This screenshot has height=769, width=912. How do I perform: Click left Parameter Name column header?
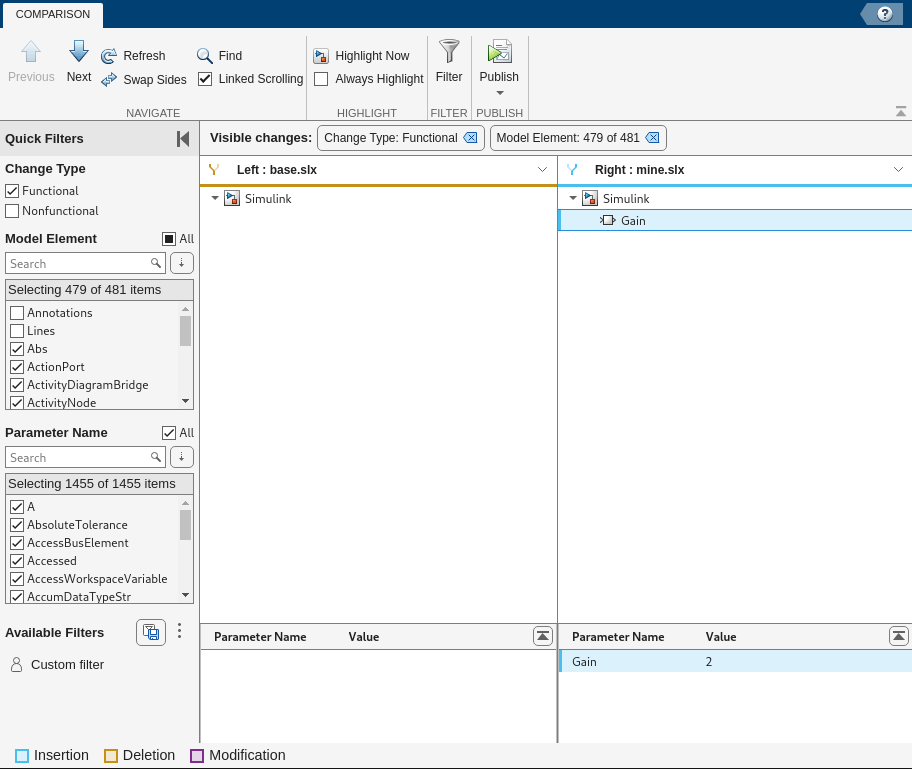coord(260,637)
